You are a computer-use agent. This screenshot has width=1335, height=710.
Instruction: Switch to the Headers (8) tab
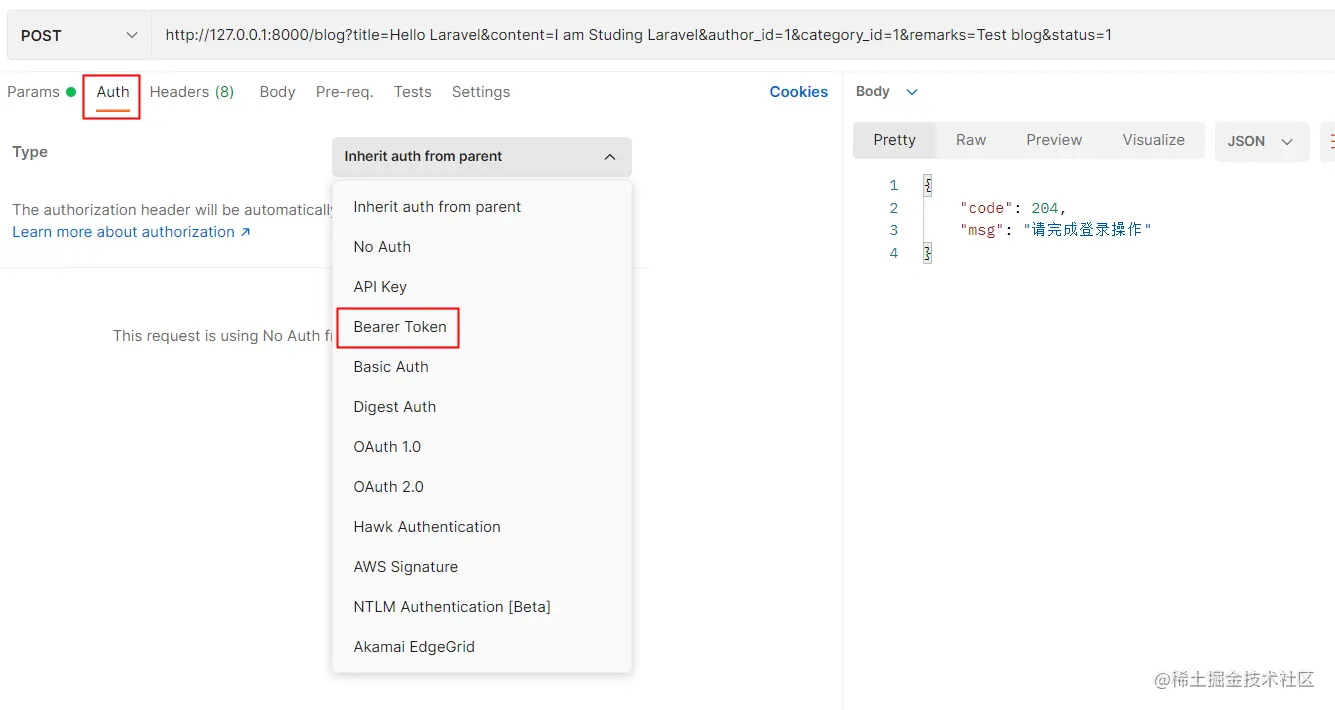pyautogui.click(x=191, y=92)
